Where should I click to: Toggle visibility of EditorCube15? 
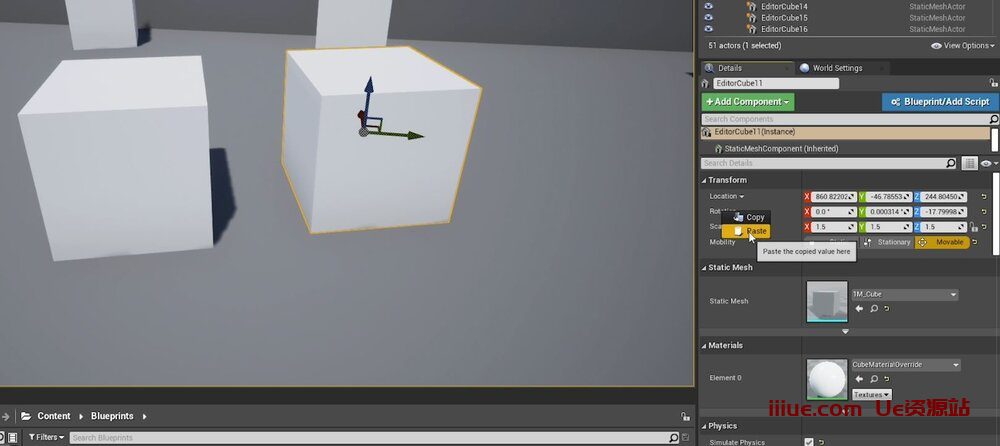pos(709,18)
